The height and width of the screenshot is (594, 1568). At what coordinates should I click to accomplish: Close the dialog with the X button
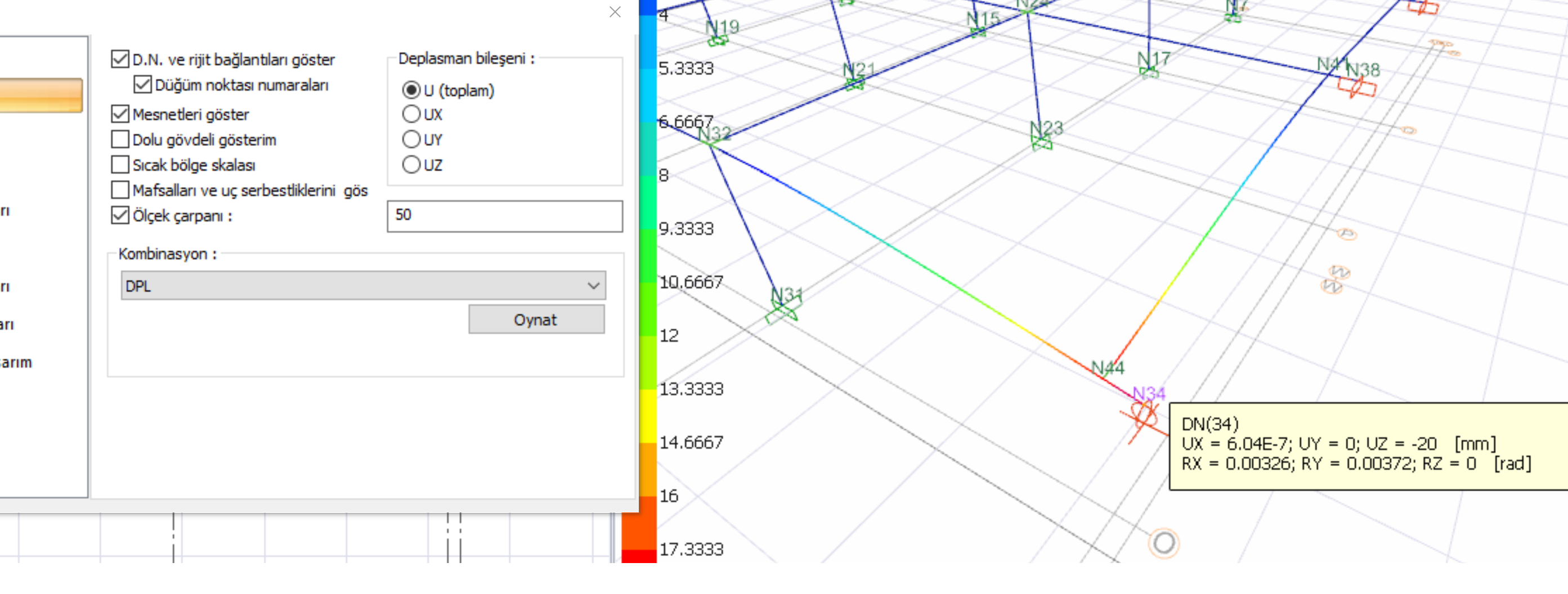pos(615,12)
